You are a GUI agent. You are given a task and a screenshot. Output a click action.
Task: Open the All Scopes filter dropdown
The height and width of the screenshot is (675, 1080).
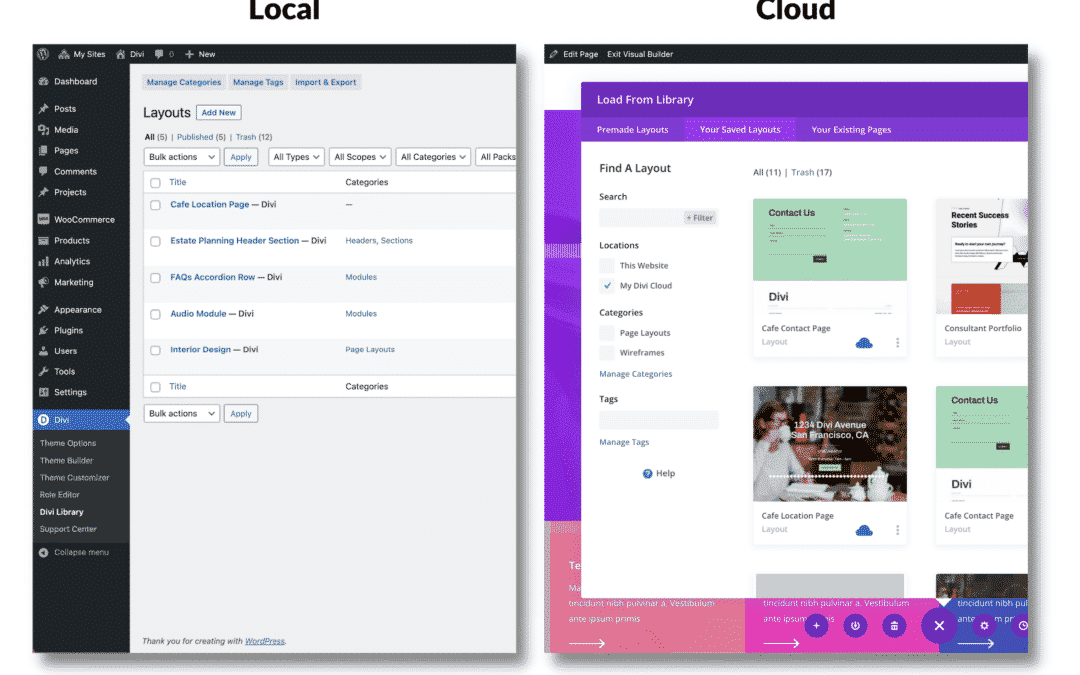coord(360,157)
